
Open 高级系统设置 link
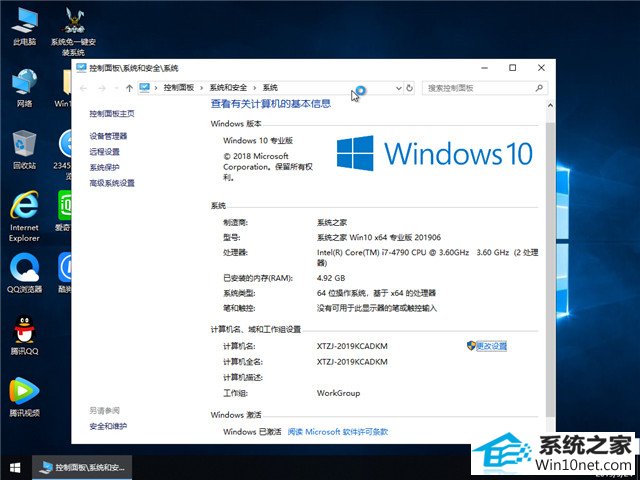click(112, 182)
